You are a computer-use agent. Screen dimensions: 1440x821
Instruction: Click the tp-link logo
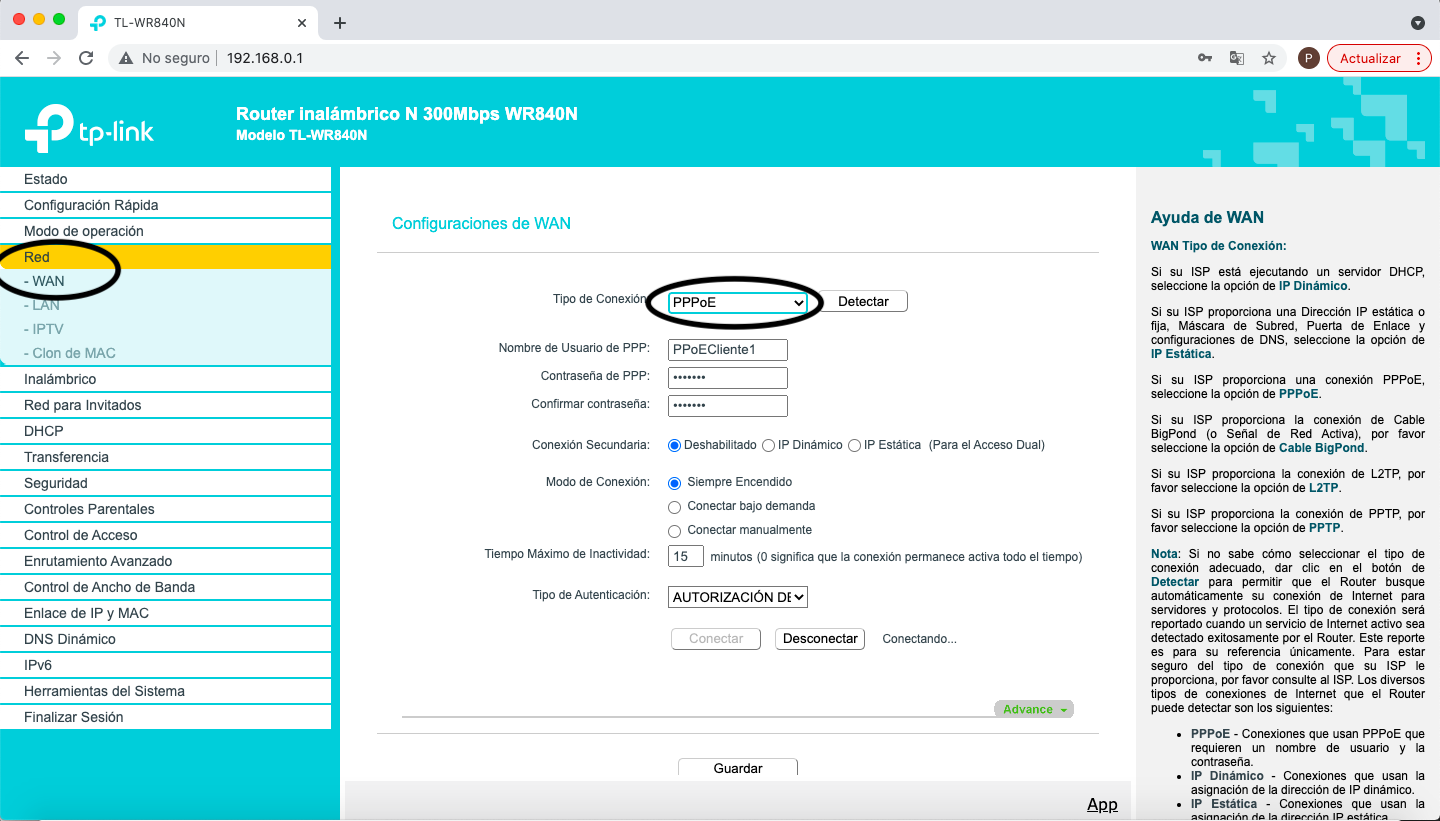[x=90, y=128]
